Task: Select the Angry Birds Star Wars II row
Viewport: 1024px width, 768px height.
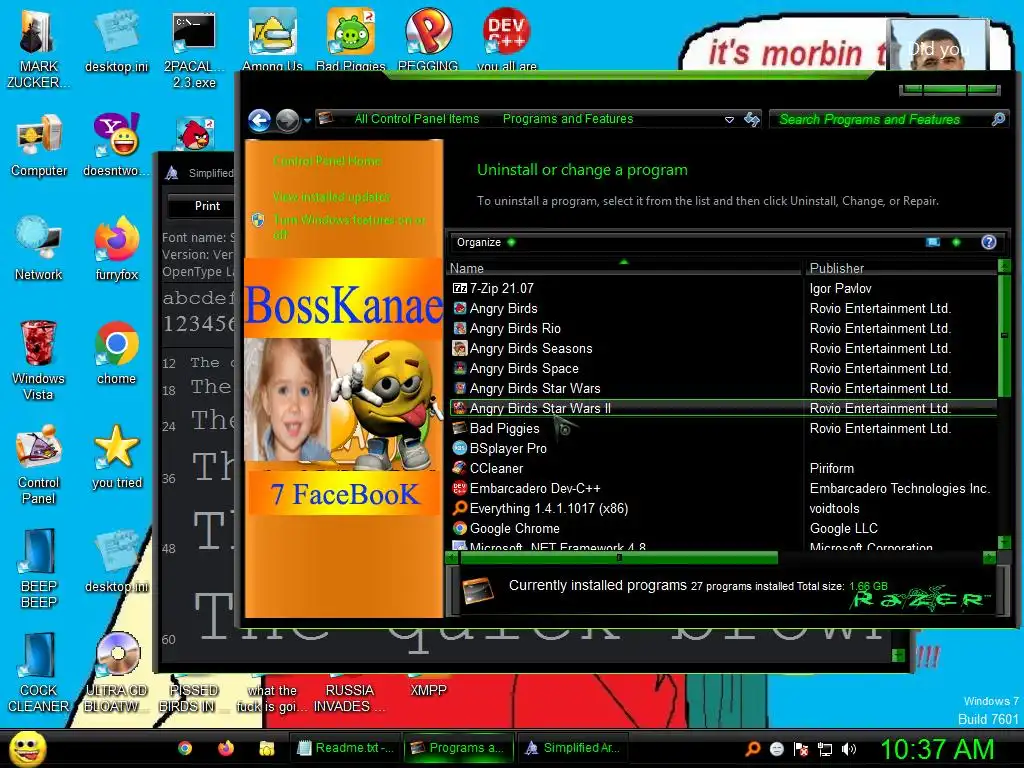Action: 723,408
